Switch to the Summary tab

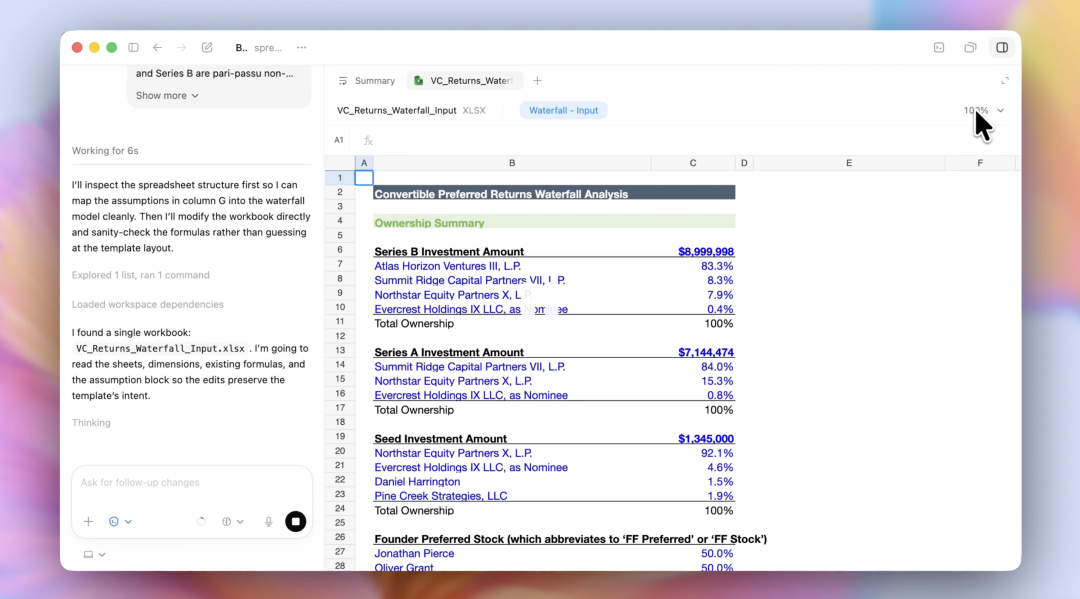tap(366, 80)
